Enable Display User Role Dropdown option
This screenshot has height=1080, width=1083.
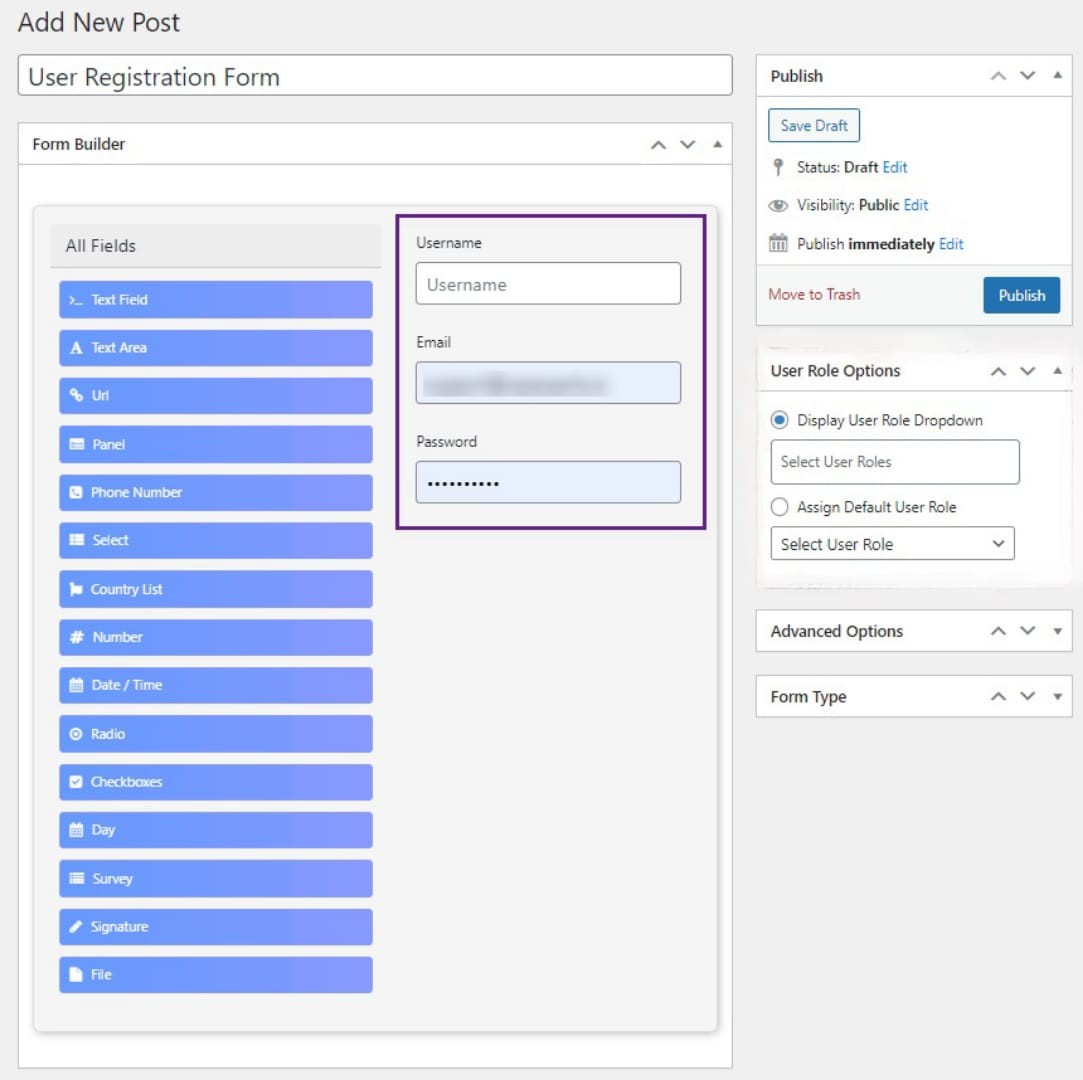tap(779, 420)
